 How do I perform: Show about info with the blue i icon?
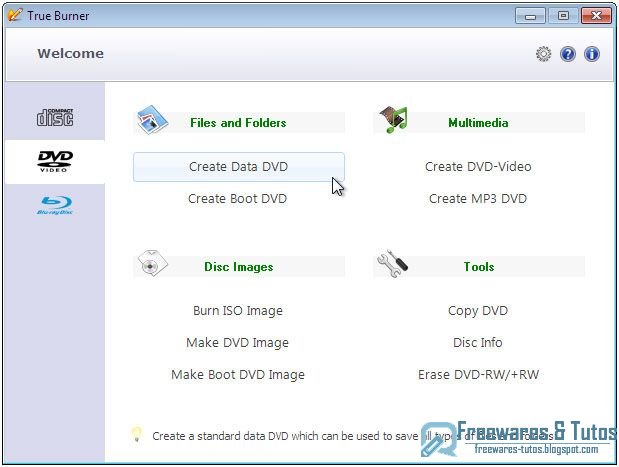click(x=592, y=54)
